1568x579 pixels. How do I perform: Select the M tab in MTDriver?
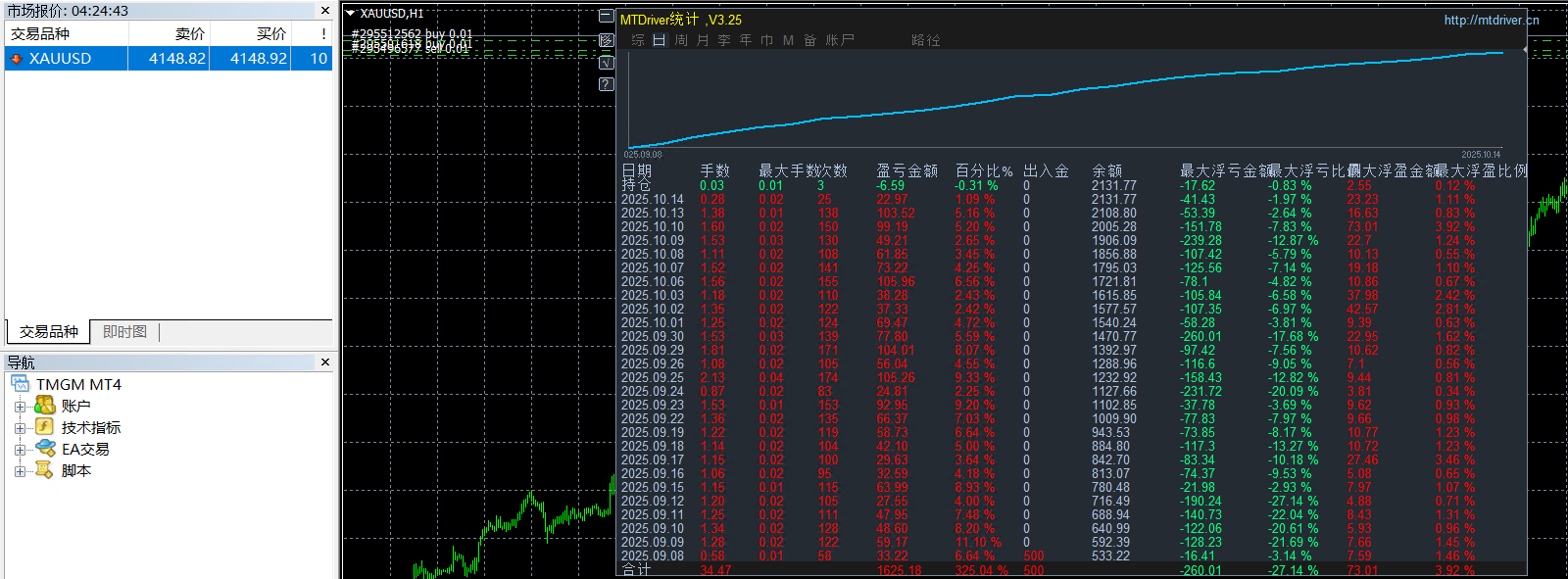point(788,40)
